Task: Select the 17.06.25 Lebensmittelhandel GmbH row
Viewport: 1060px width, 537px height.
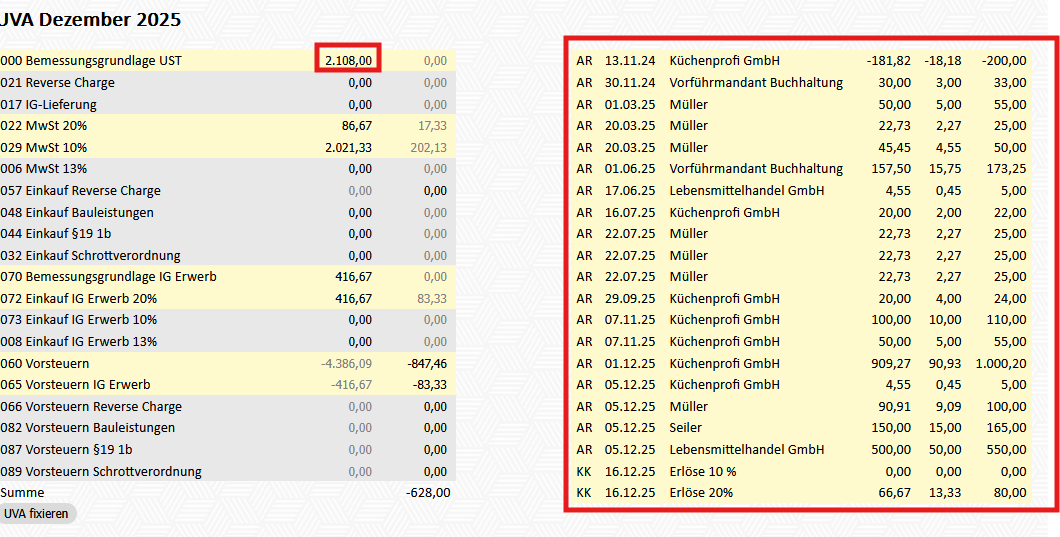Action: pyautogui.click(x=748, y=191)
